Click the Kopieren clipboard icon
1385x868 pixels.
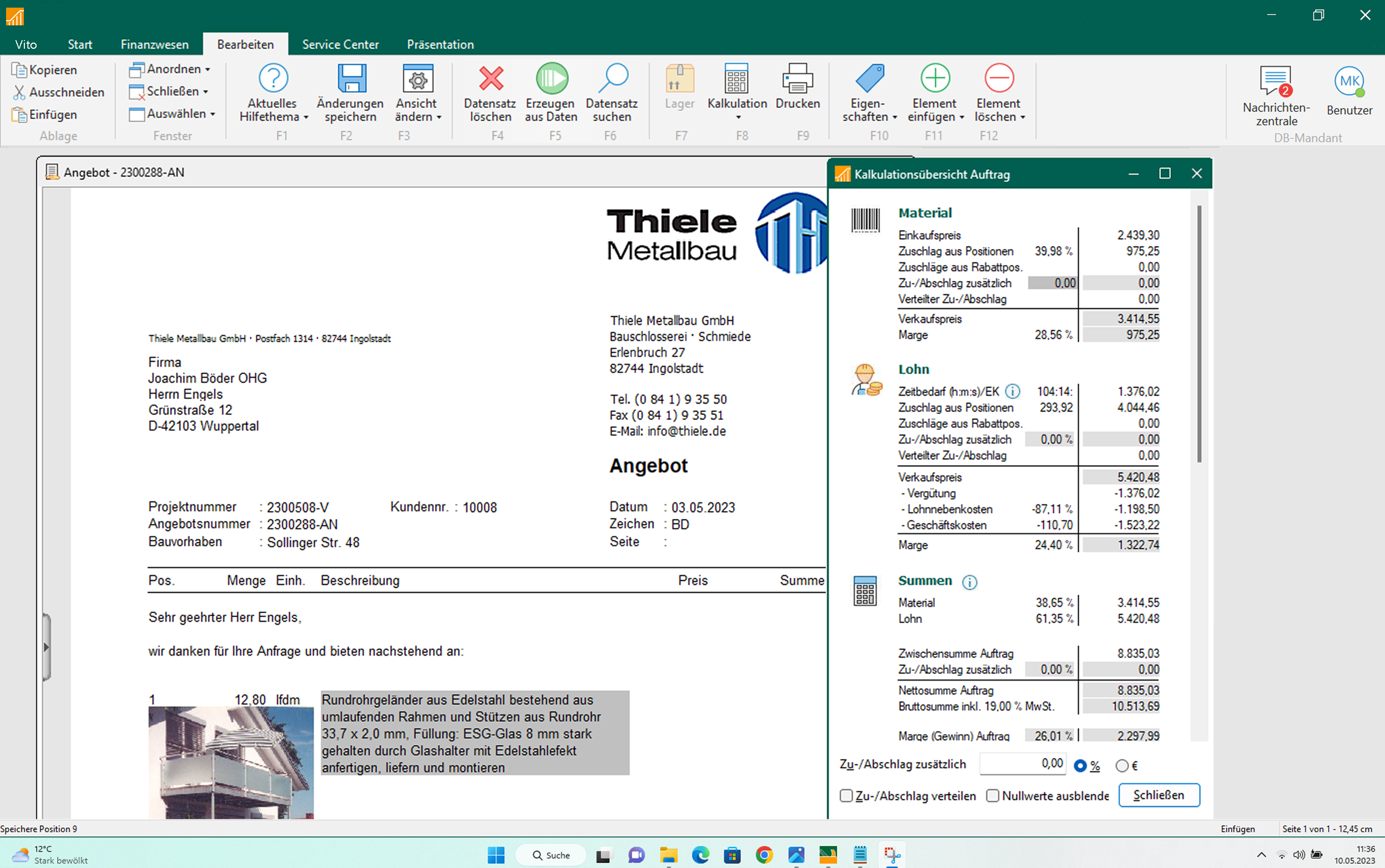(x=19, y=70)
